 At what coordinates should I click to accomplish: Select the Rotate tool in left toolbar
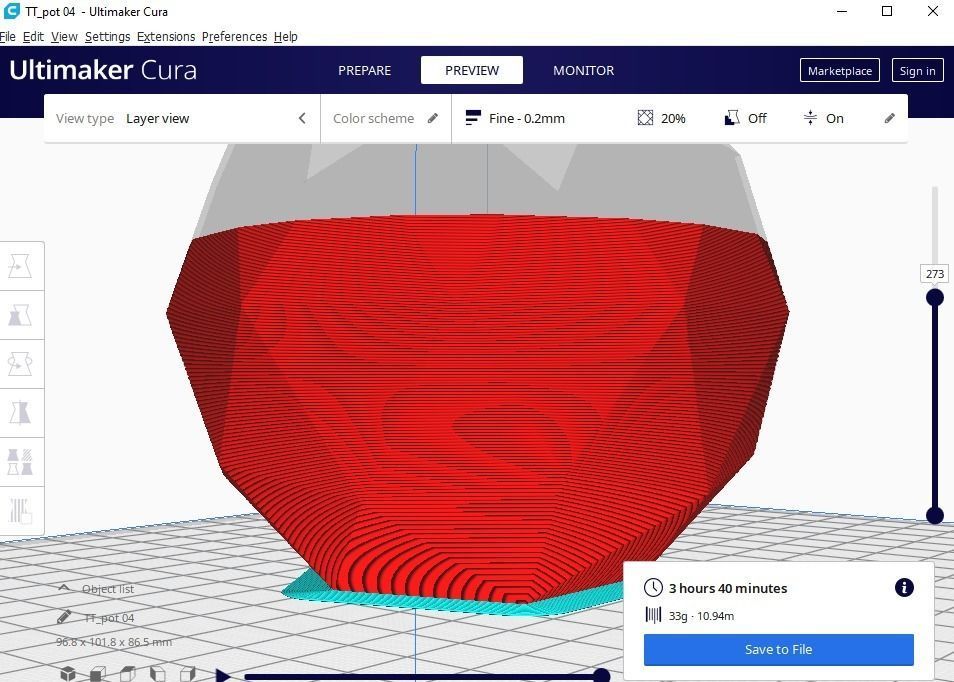20,364
